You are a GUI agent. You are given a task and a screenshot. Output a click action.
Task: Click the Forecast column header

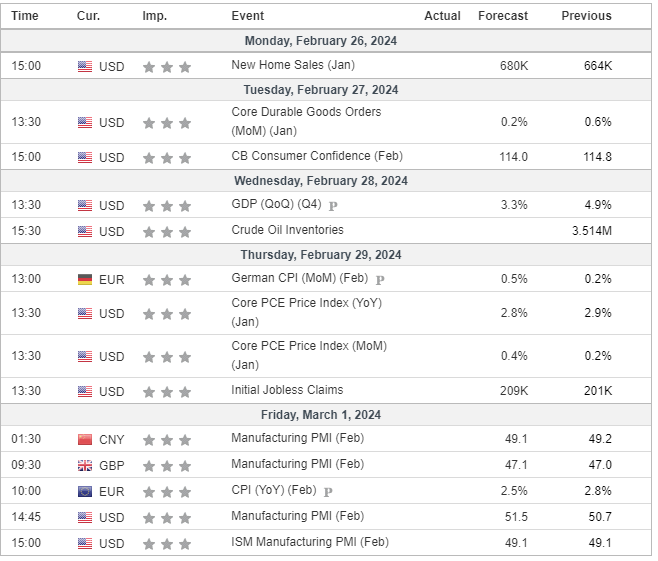(503, 15)
